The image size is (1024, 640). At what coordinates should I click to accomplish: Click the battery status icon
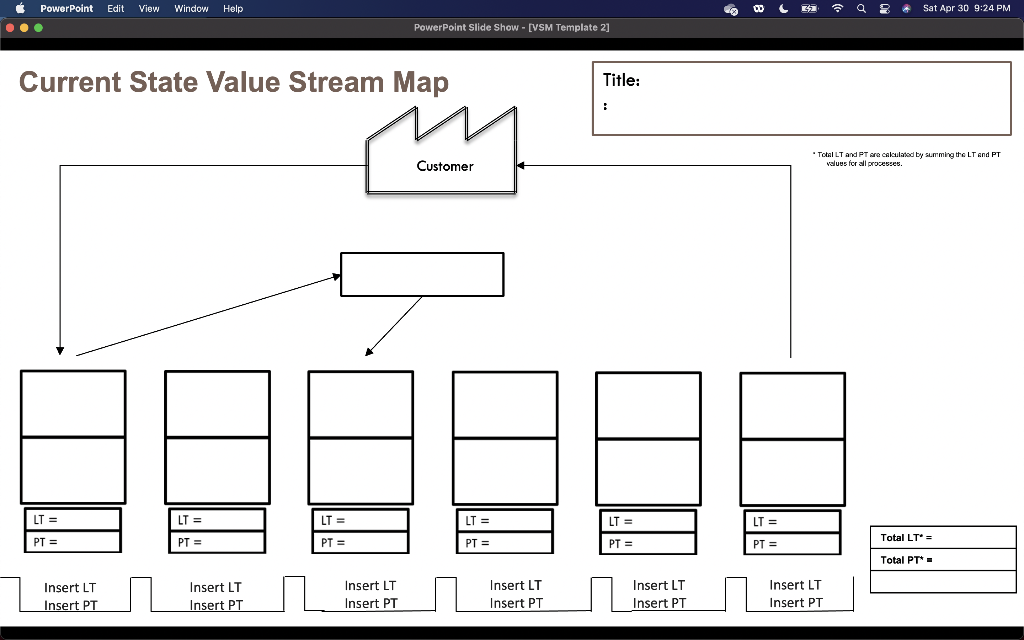coord(808,9)
